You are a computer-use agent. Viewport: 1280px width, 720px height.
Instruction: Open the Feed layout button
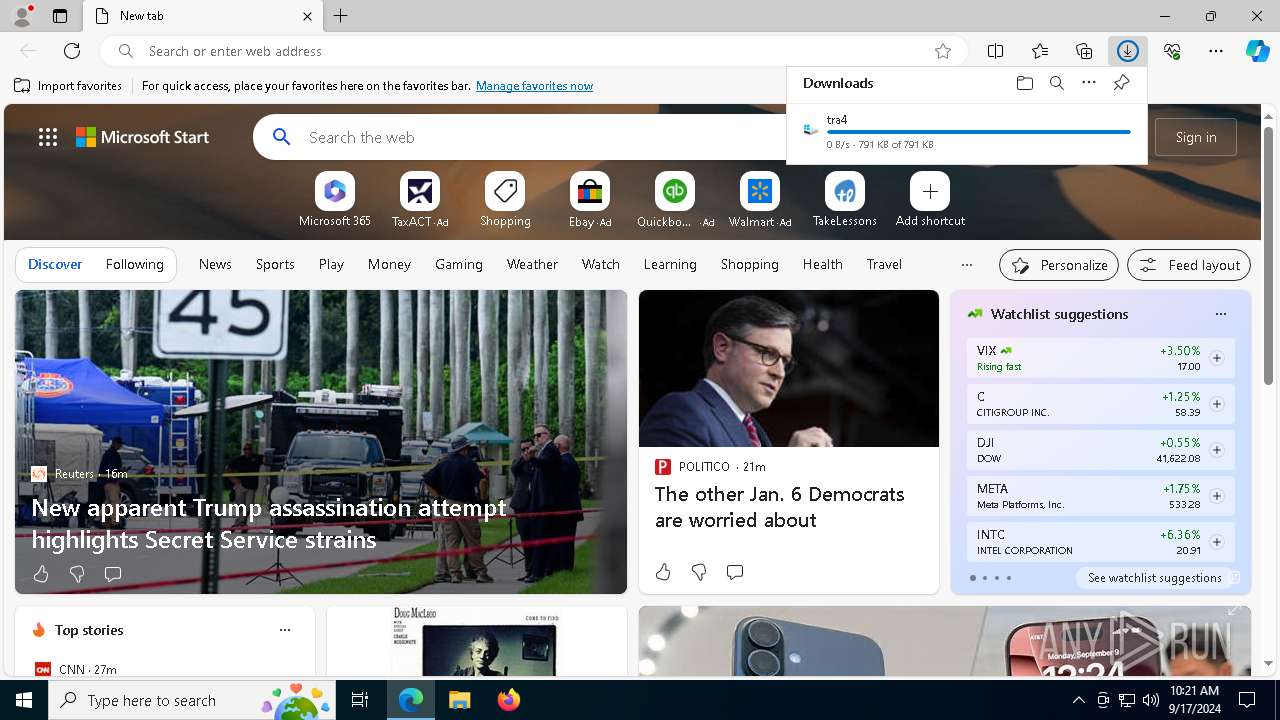(x=1189, y=265)
